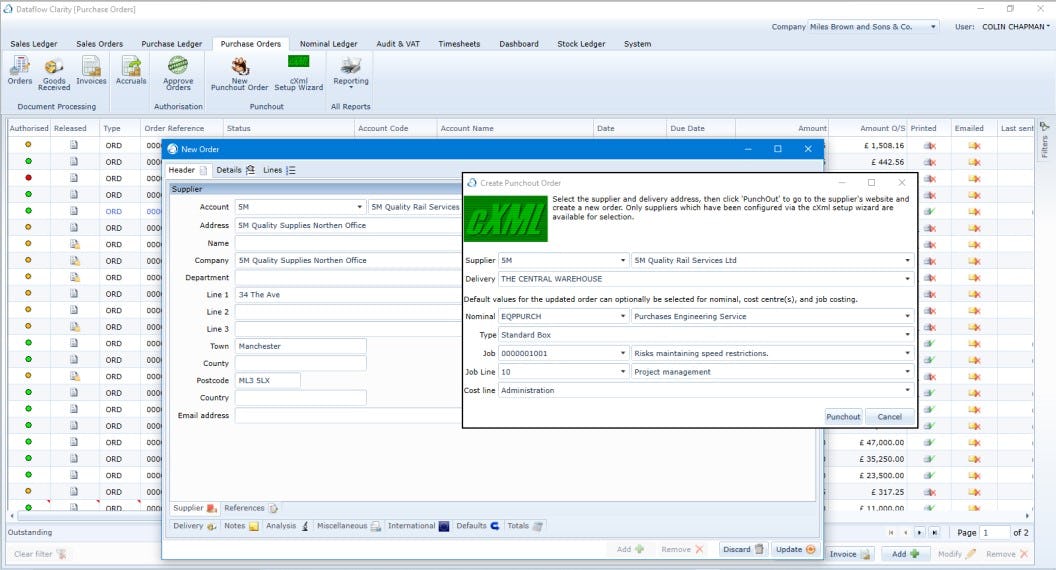1056x570 pixels.
Task: Switch to Lines tab in New Order
Action: tap(279, 170)
